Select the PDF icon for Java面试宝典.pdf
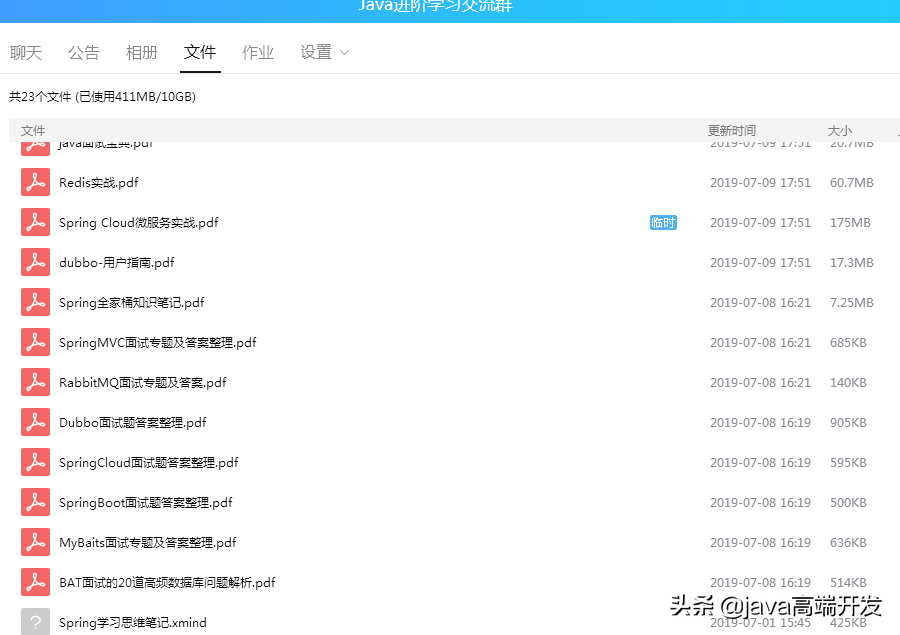900x635 pixels. coord(34,143)
